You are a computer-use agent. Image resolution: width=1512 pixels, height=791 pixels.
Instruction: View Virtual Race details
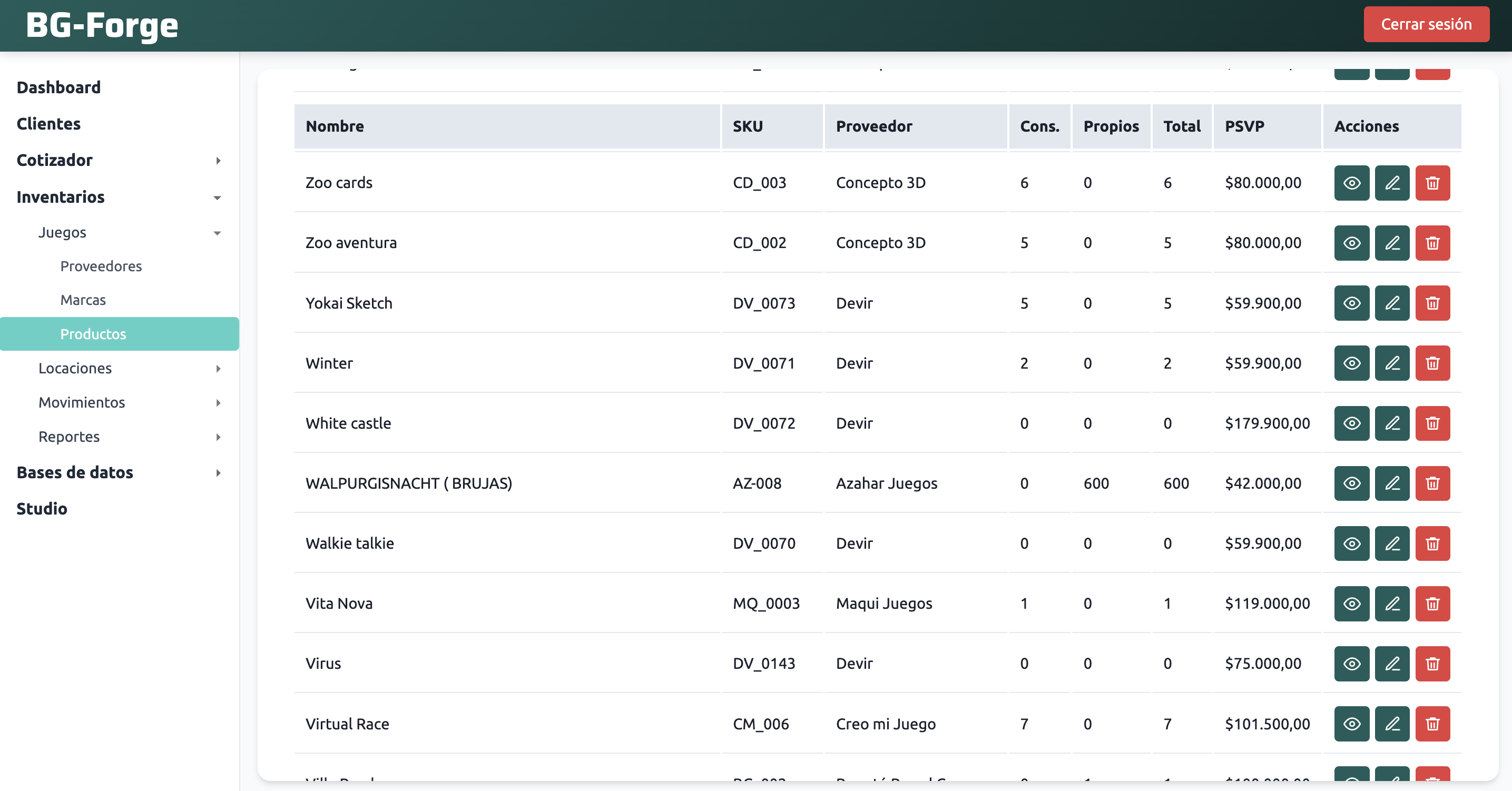[1352, 724]
